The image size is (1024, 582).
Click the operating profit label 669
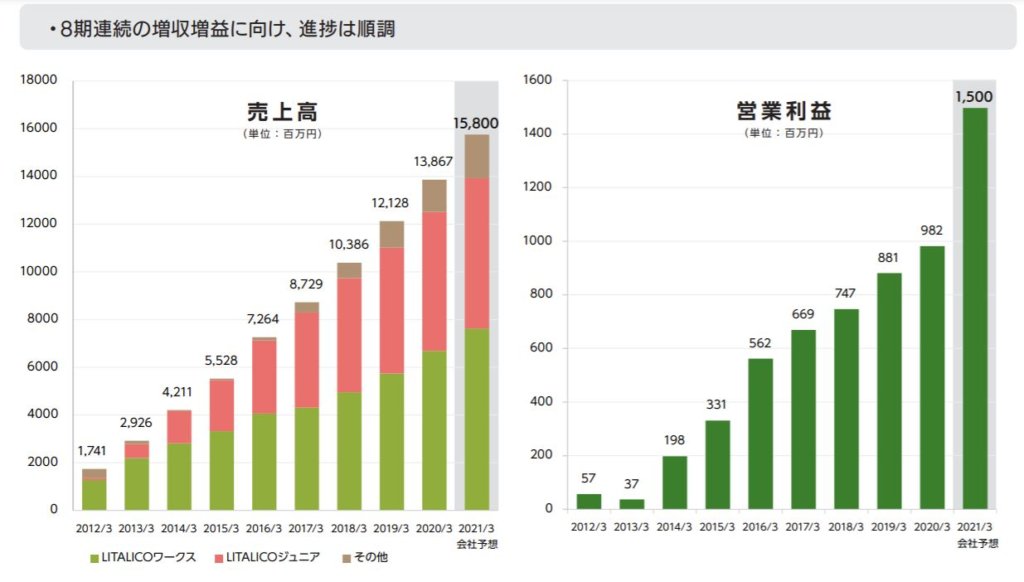[x=803, y=314]
